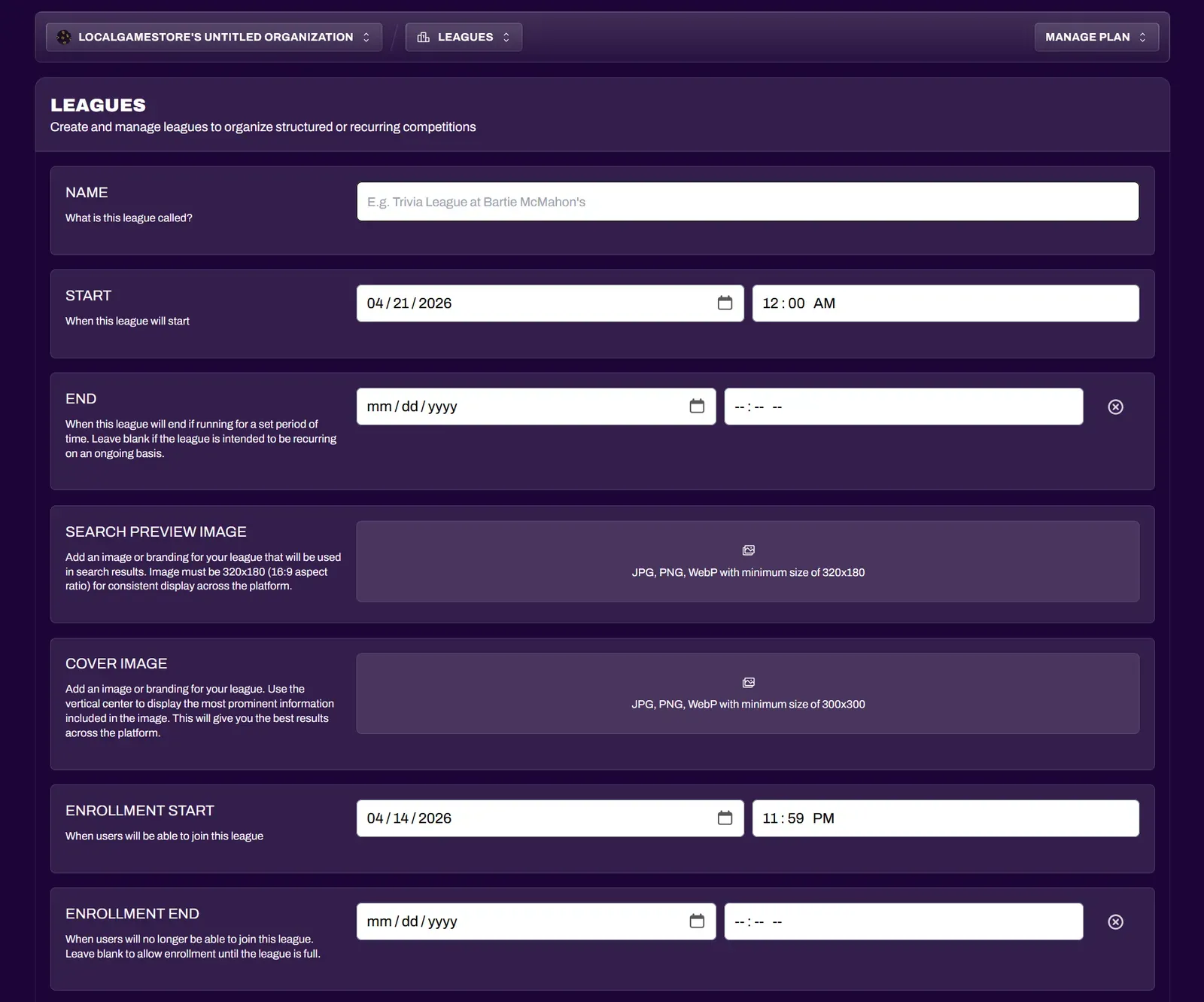1204x1002 pixels.
Task: Click the league NAME text field
Action: click(747, 201)
